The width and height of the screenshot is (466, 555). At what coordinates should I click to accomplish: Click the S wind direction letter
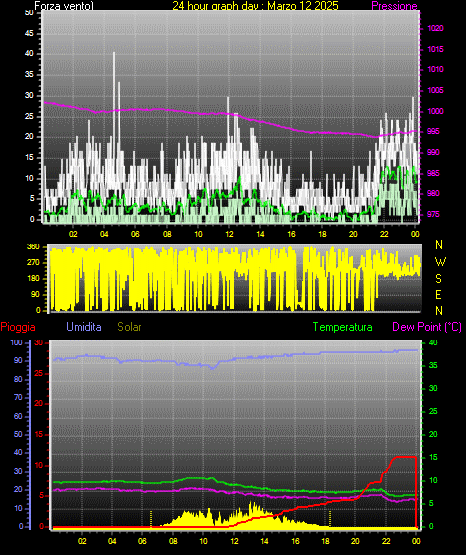pyautogui.click(x=438, y=279)
